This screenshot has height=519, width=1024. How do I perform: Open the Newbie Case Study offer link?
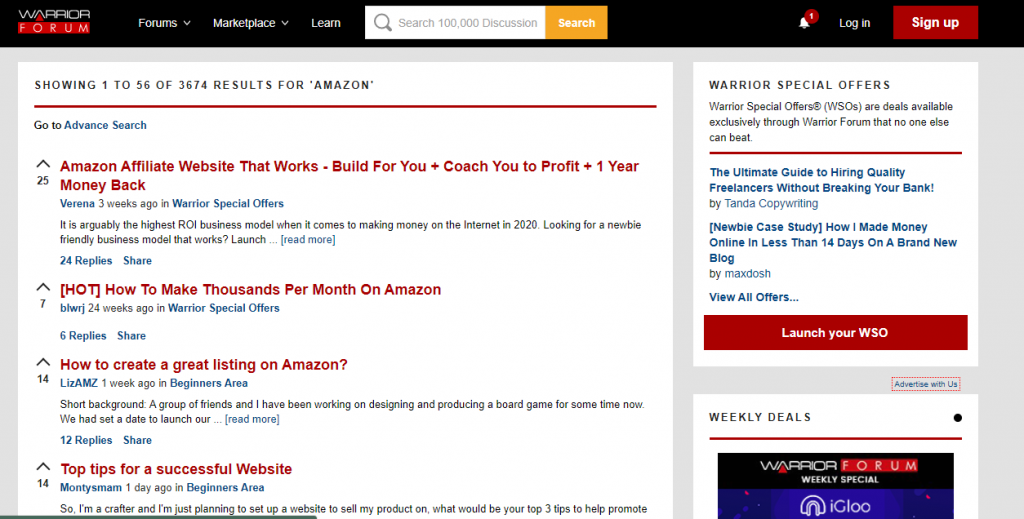point(833,242)
